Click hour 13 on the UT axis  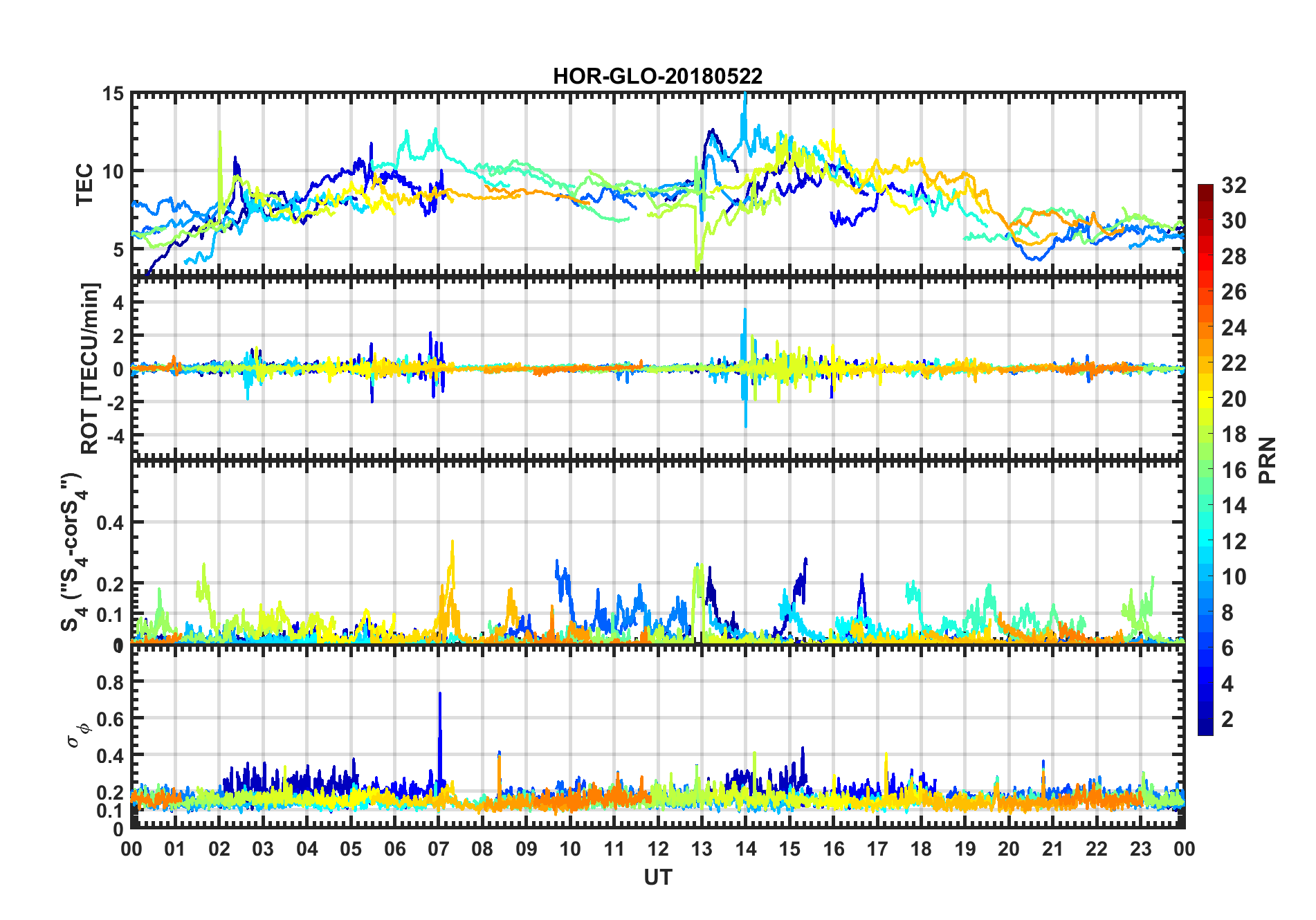(x=702, y=849)
